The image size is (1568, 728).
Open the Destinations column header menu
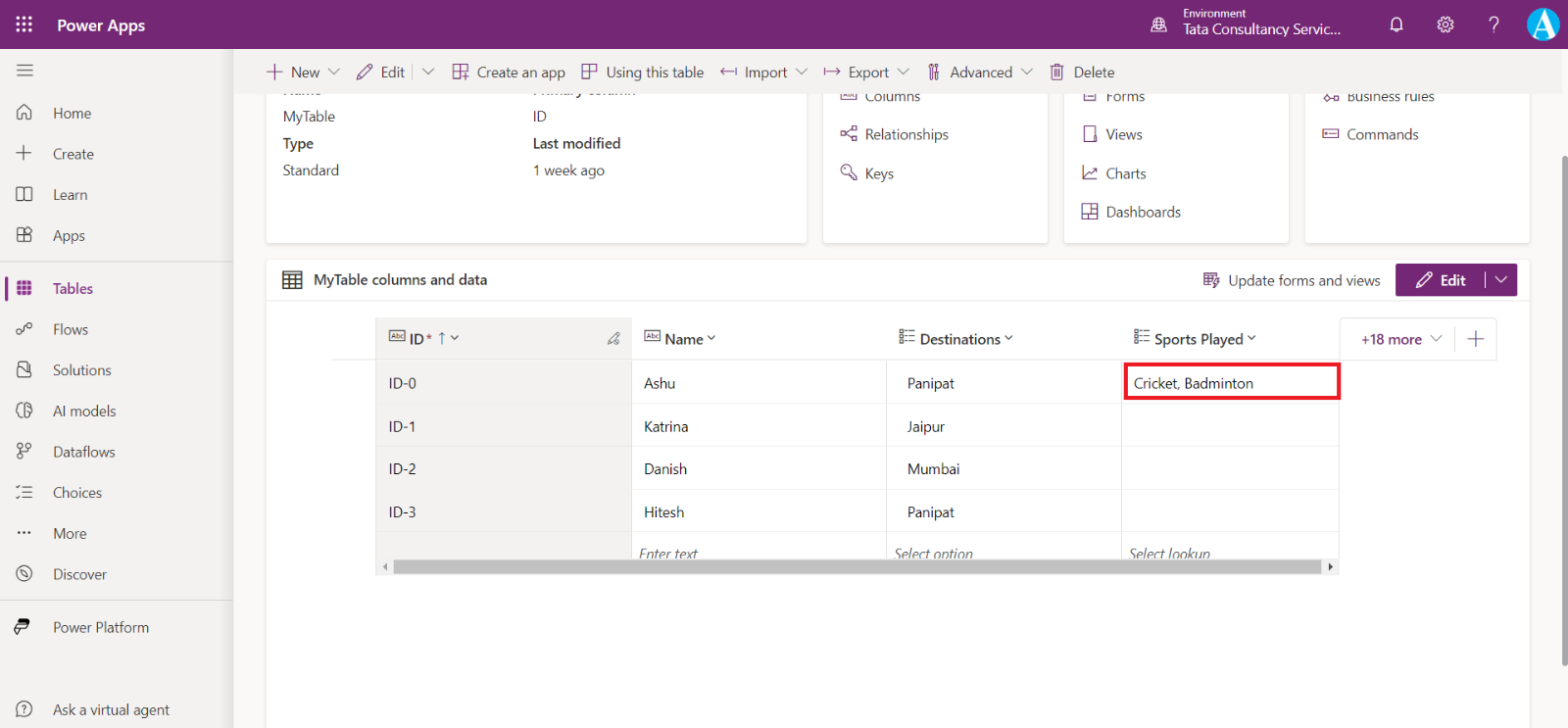1008,339
